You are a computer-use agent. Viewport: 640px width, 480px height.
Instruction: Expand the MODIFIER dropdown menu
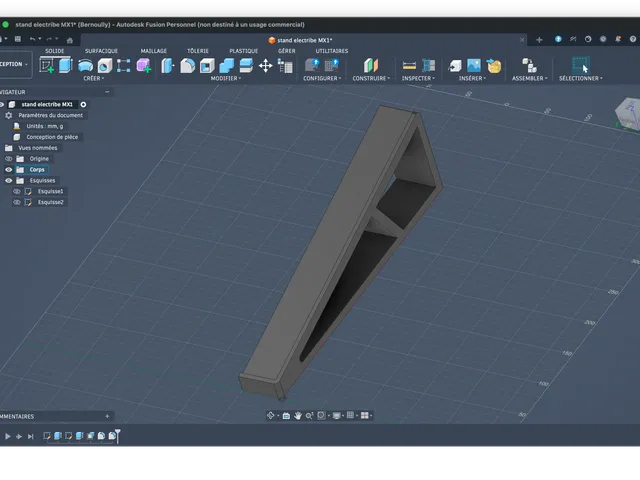coord(226,78)
